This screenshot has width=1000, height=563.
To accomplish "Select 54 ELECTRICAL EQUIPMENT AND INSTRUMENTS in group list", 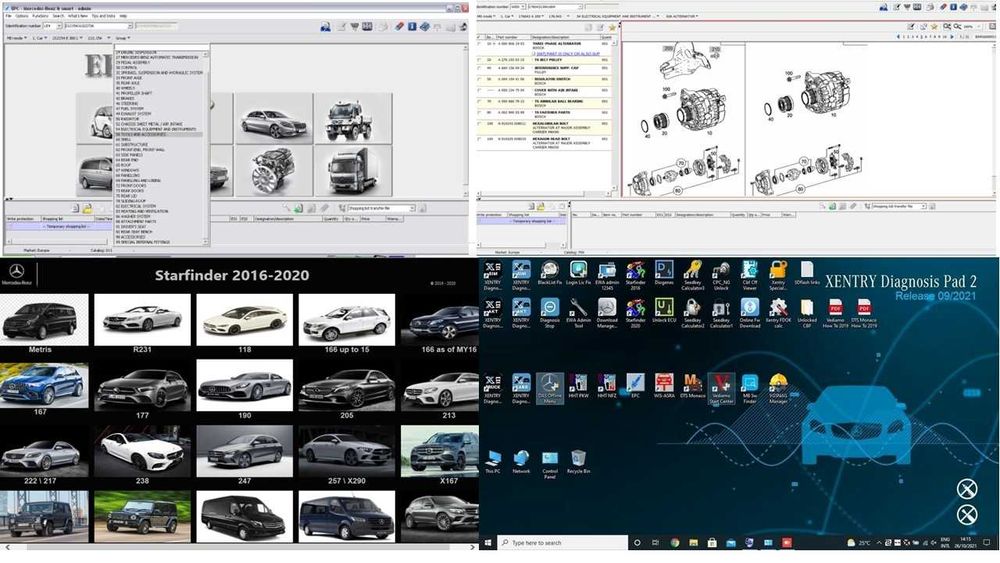I will (x=156, y=129).
